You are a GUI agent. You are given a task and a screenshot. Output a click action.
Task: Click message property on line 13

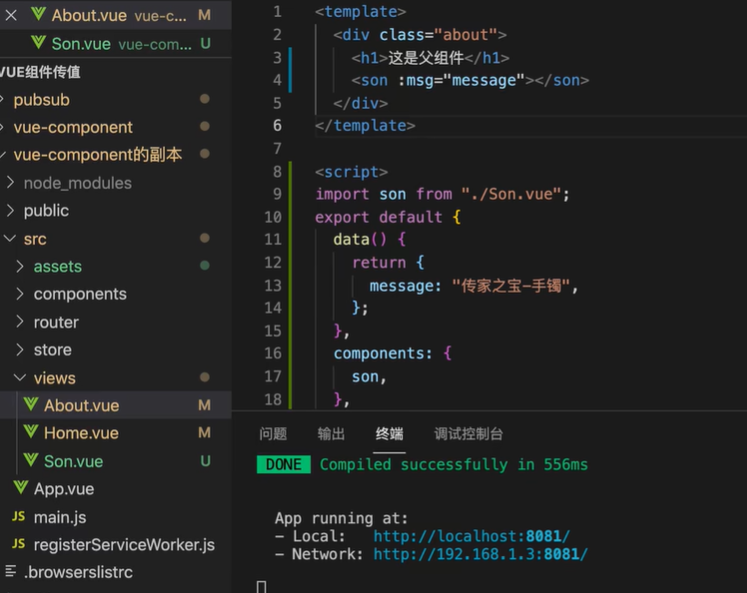point(401,286)
